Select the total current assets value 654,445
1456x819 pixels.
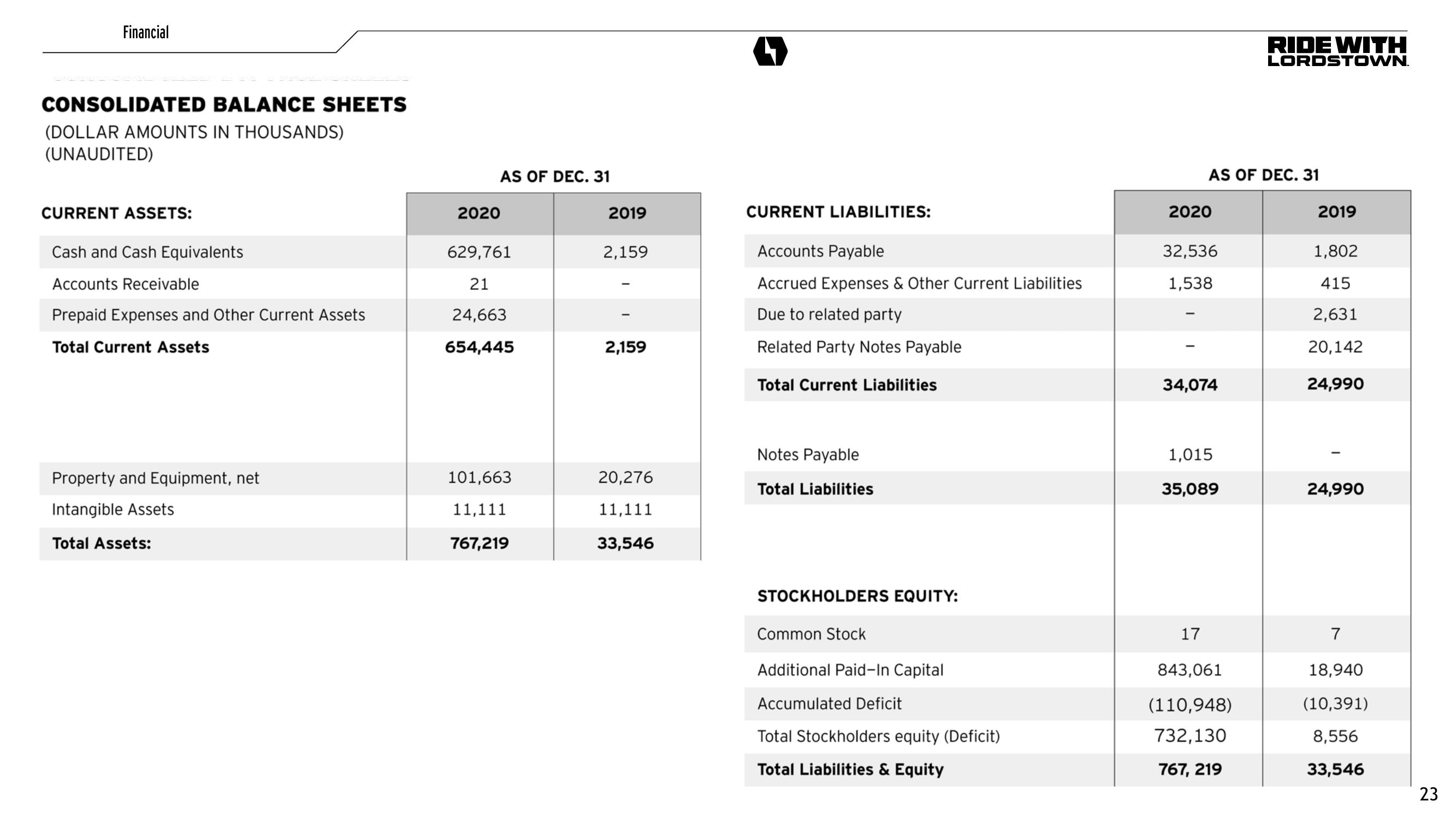point(480,347)
